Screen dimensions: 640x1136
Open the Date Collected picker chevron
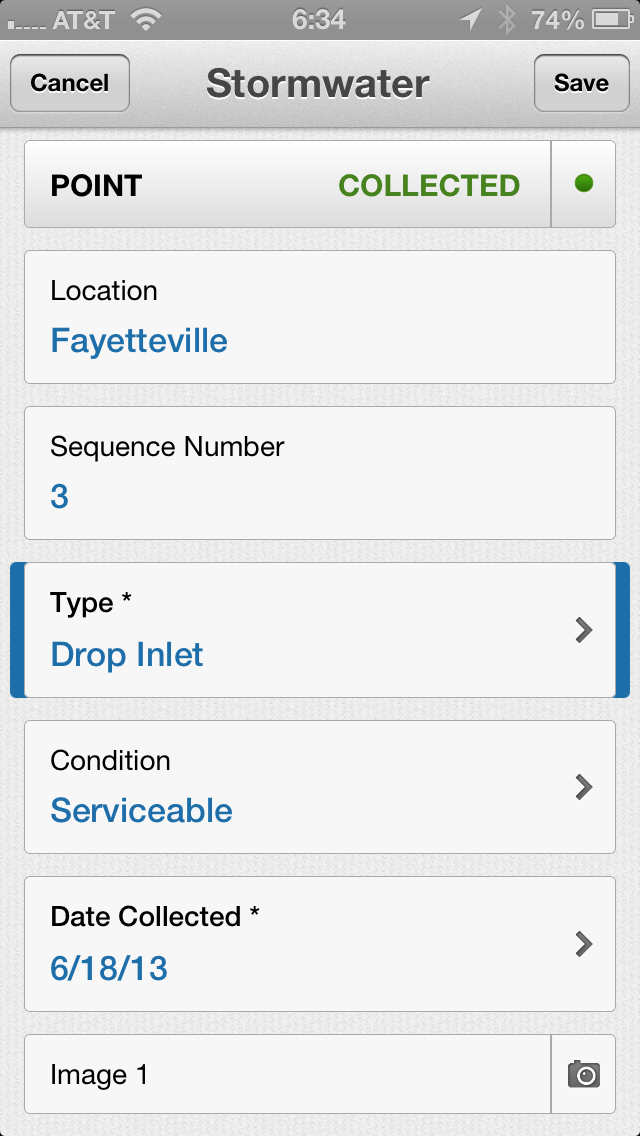pyautogui.click(x=584, y=944)
